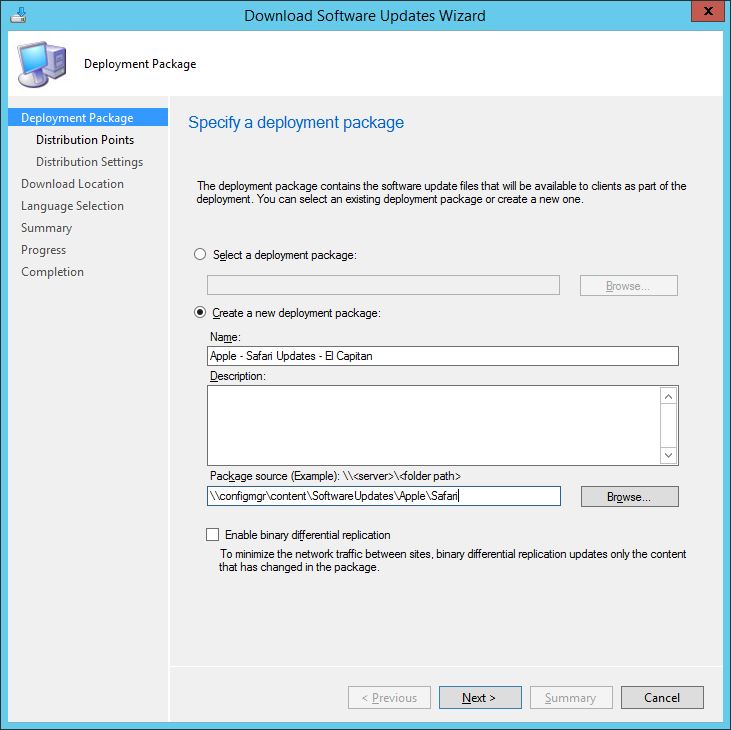731x730 pixels.
Task: Go to the Download Location step
Action: tap(72, 184)
